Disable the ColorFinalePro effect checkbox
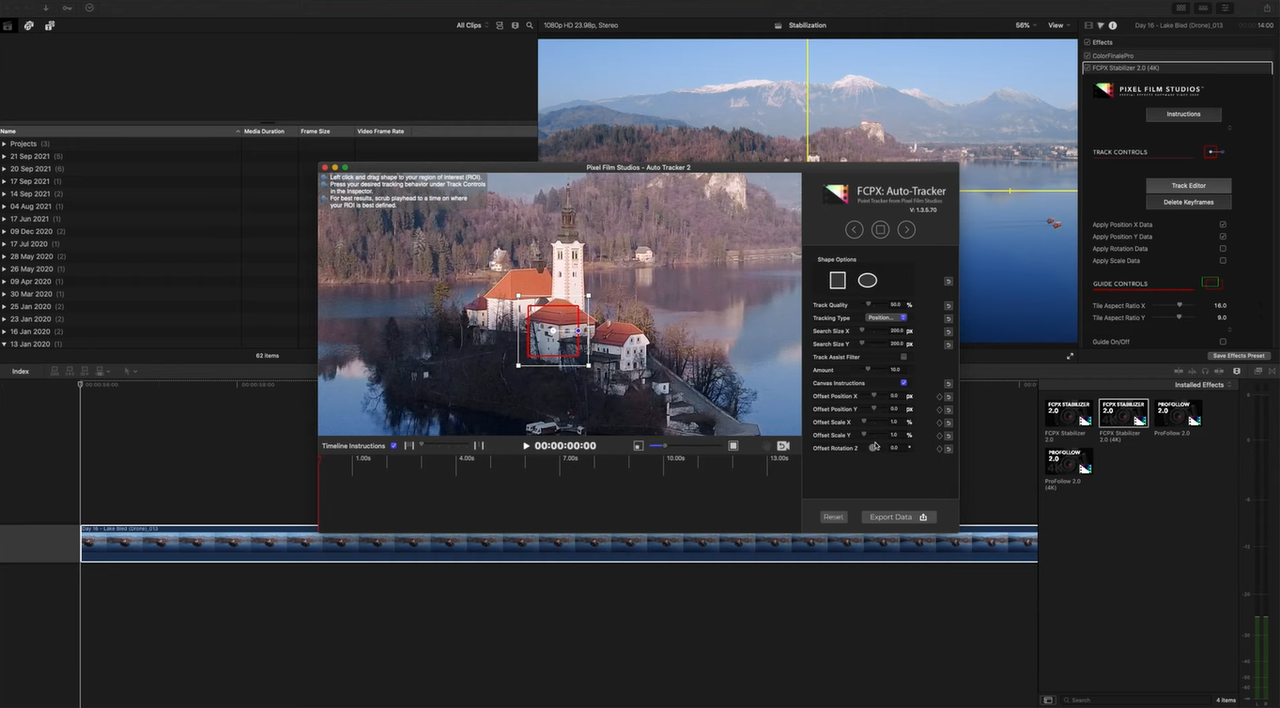The width and height of the screenshot is (1280, 708). point(1088,56)
